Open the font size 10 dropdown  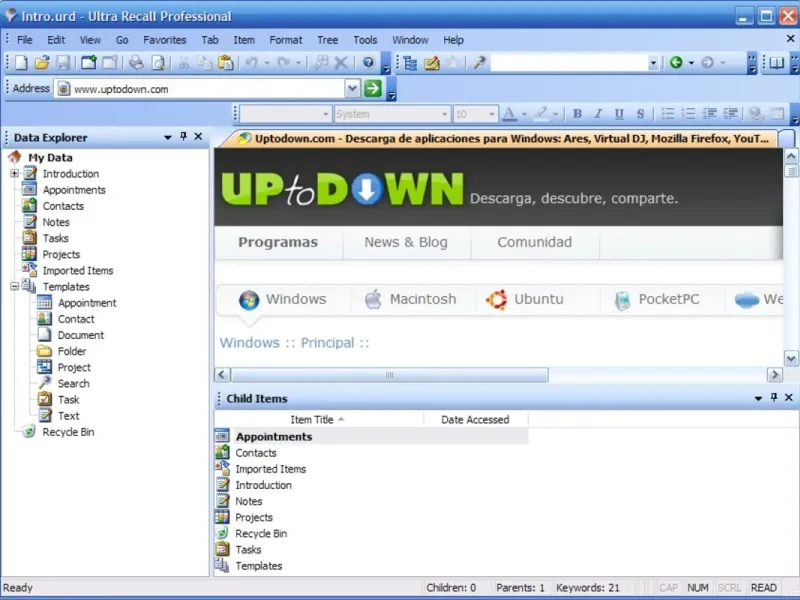[x=492, y=114]
